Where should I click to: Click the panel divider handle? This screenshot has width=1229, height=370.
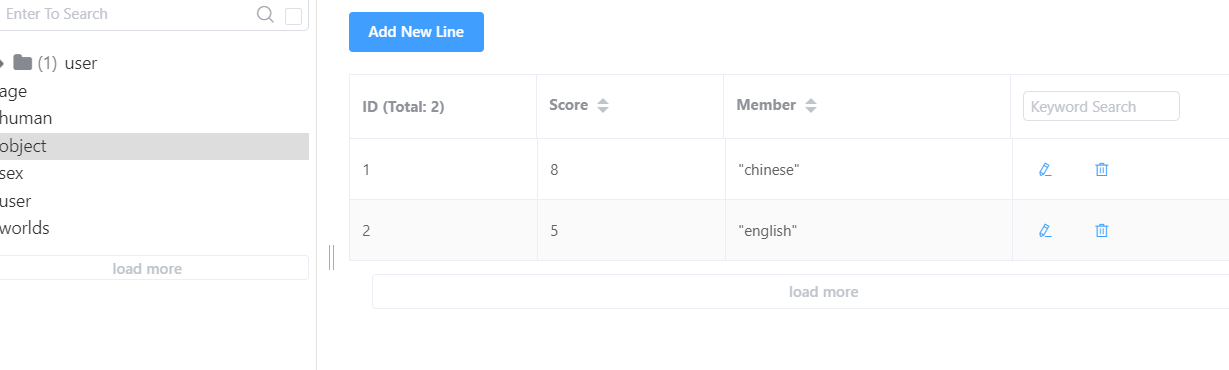click(331, 258)
